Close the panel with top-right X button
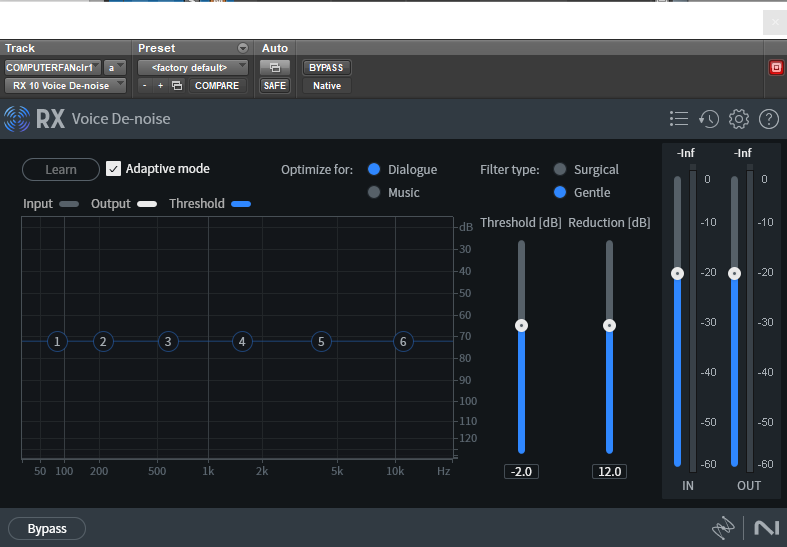 coord(775,23)
